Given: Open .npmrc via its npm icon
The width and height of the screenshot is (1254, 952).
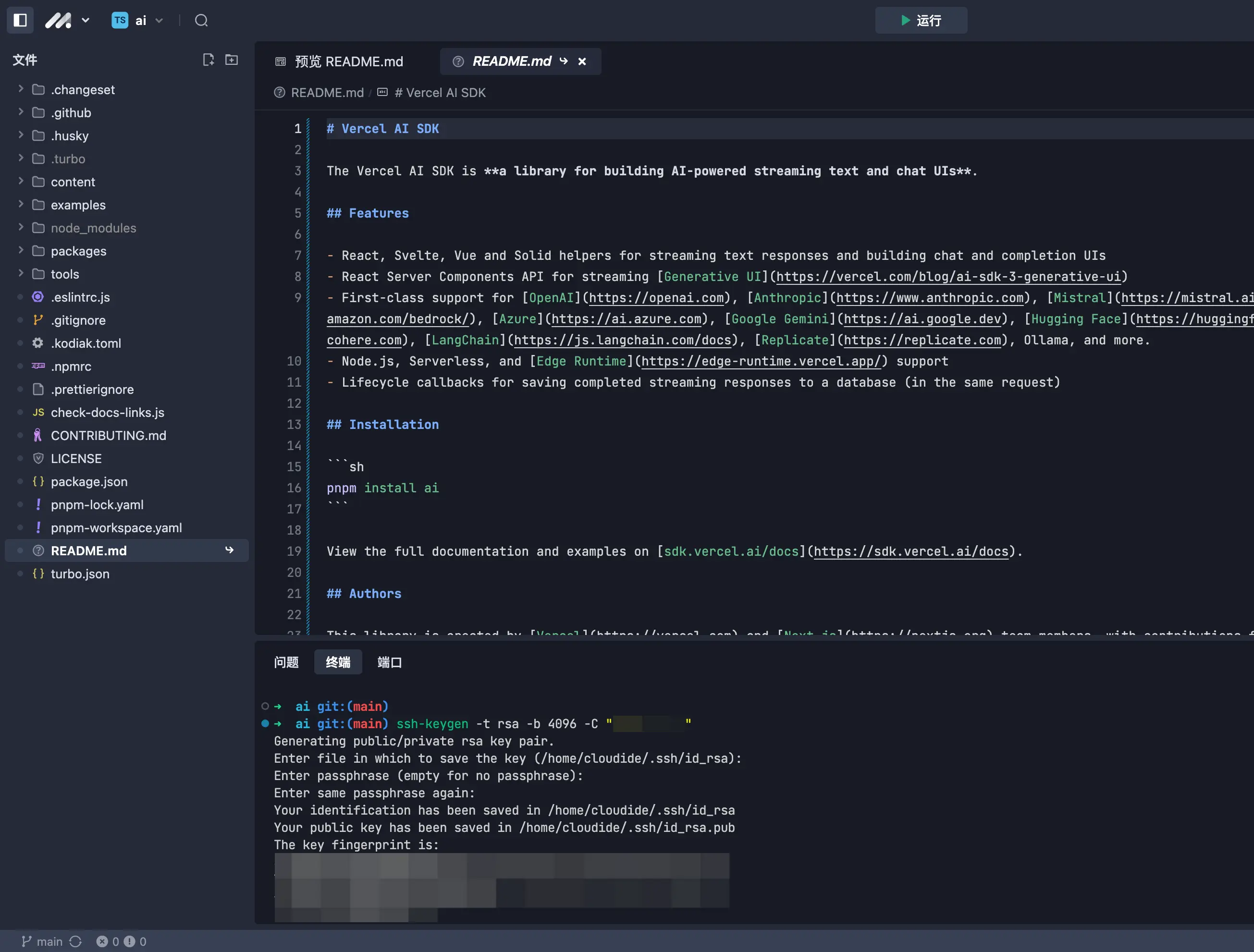Looking at the screenshot, I should point(38,366).
